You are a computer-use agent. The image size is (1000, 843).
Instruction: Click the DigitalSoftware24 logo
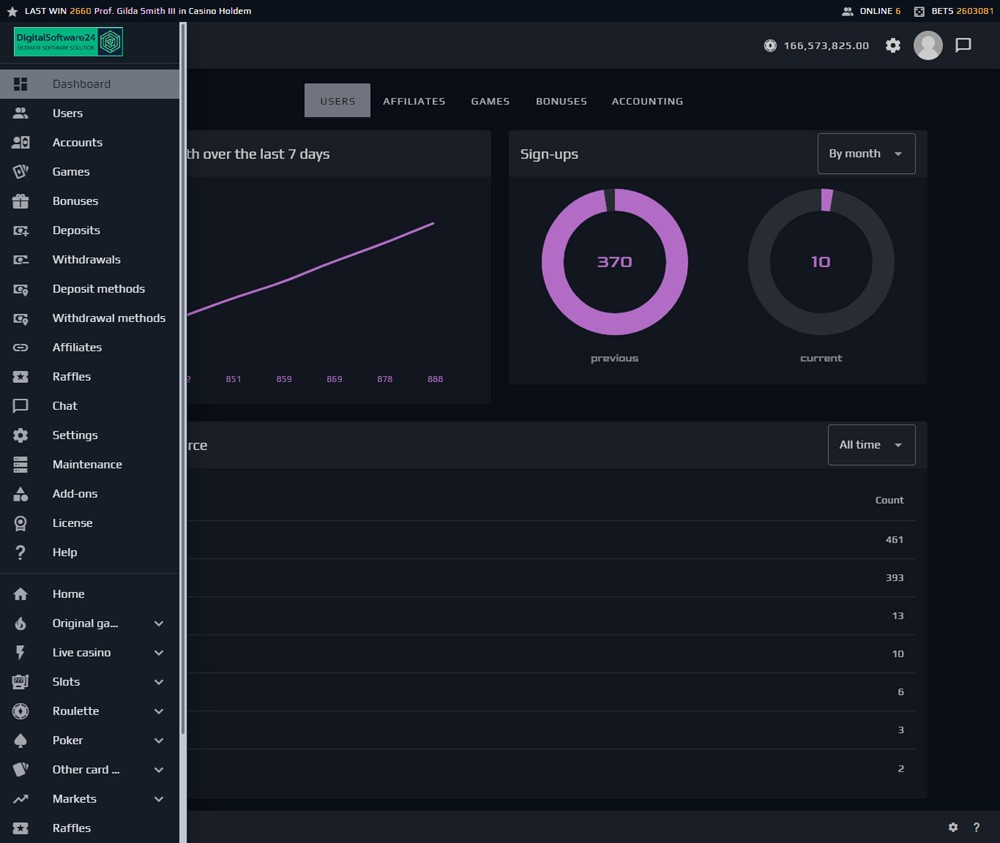tap(68, 42)
